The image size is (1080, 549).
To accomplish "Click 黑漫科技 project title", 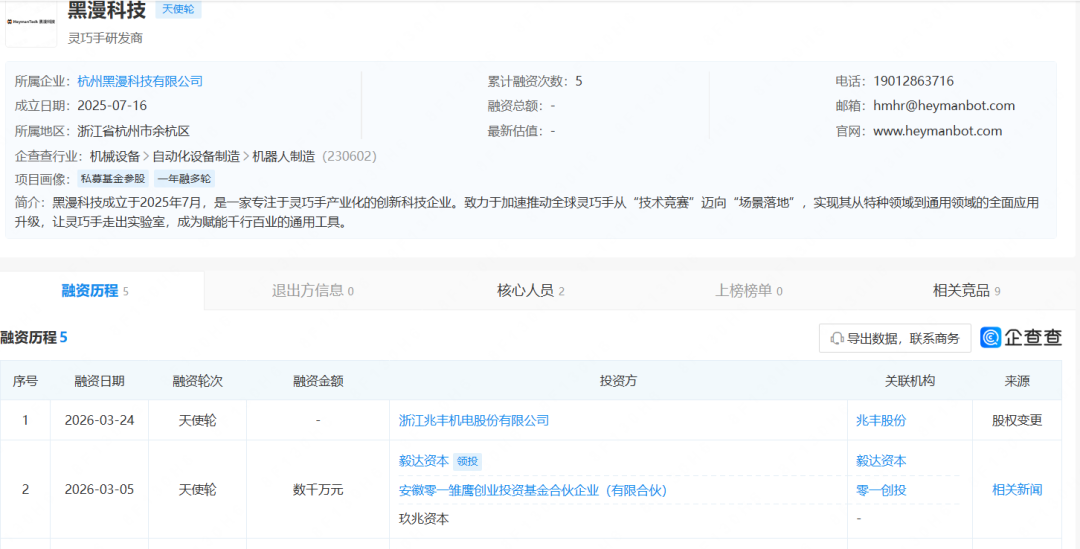I will (x=107, y=10).
